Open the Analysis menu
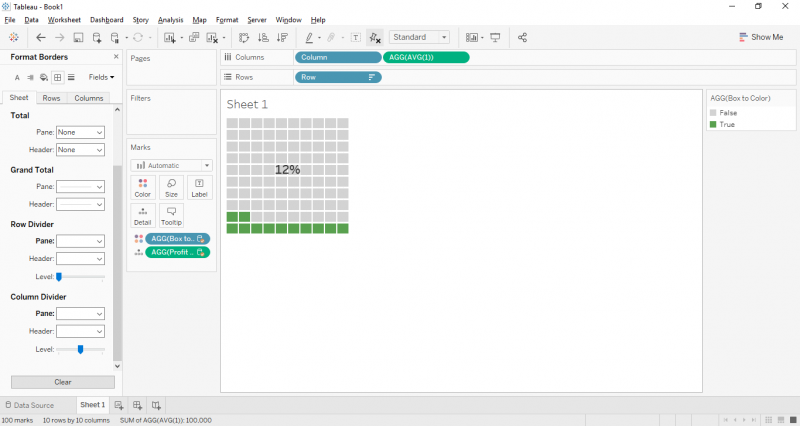Viewport: 800px width, 426px height. (x=170, y=20)
